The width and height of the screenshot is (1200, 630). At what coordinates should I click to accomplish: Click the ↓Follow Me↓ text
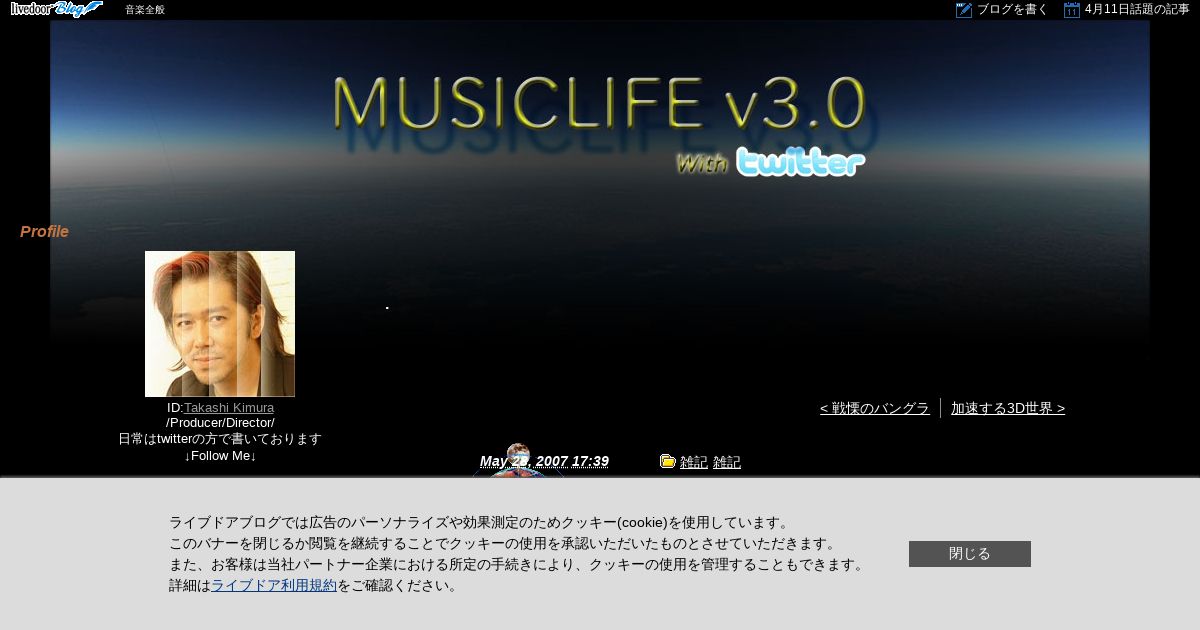(220, 456)
